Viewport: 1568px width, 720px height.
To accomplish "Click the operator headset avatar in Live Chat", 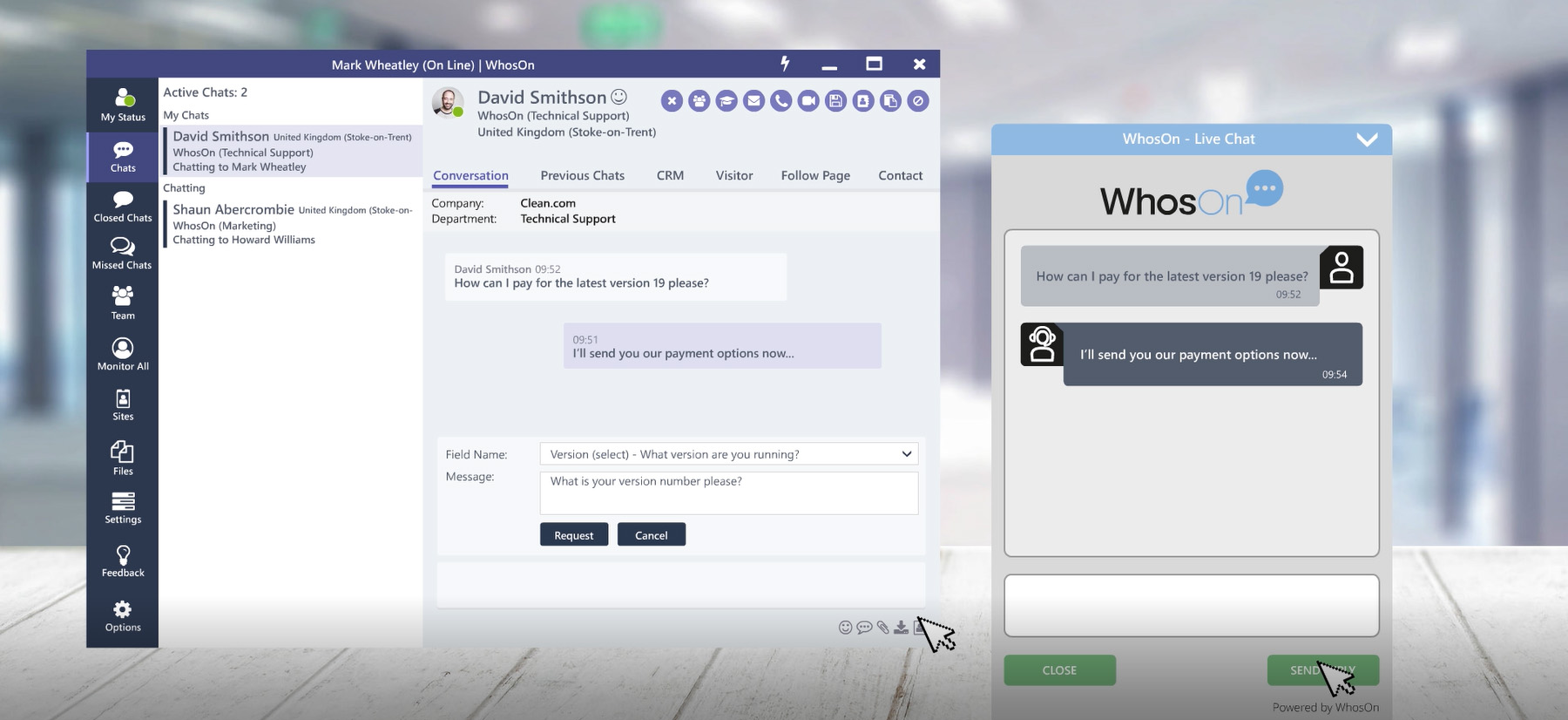I will pos(1042,344).
